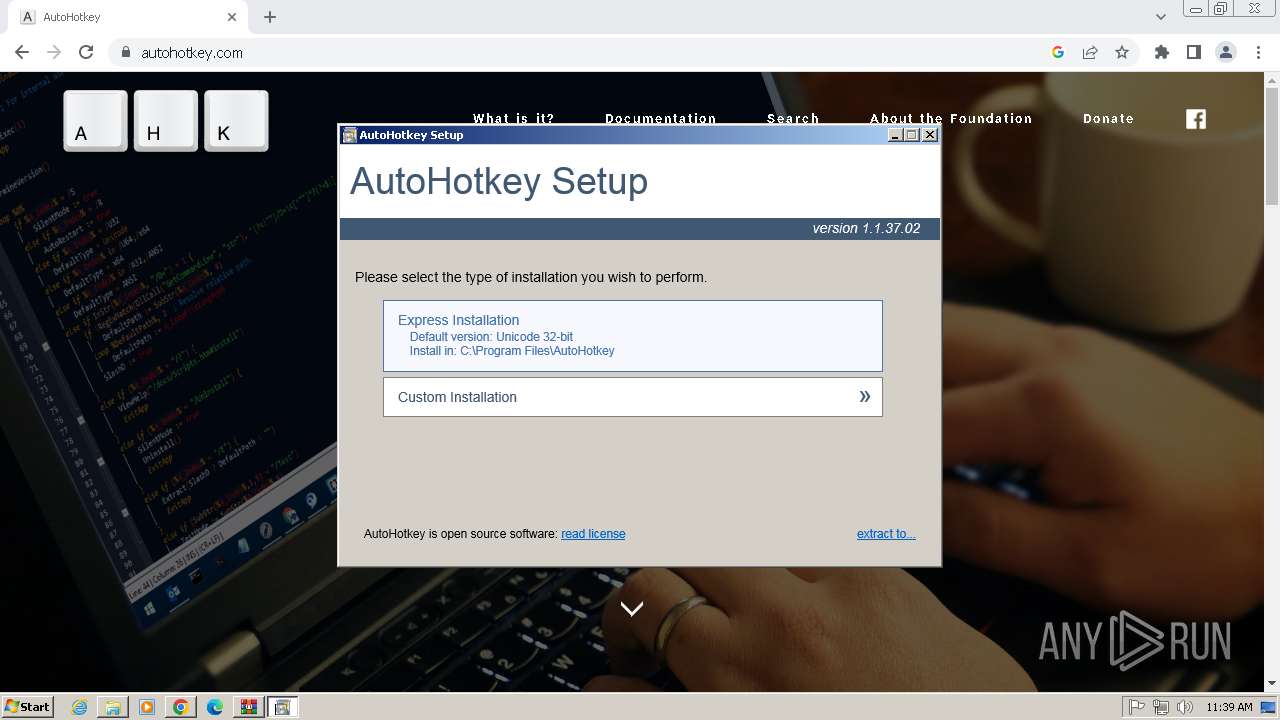Open clock showing 11:39 AM
Screen dimensions: 1280x720
[1229, 707]
